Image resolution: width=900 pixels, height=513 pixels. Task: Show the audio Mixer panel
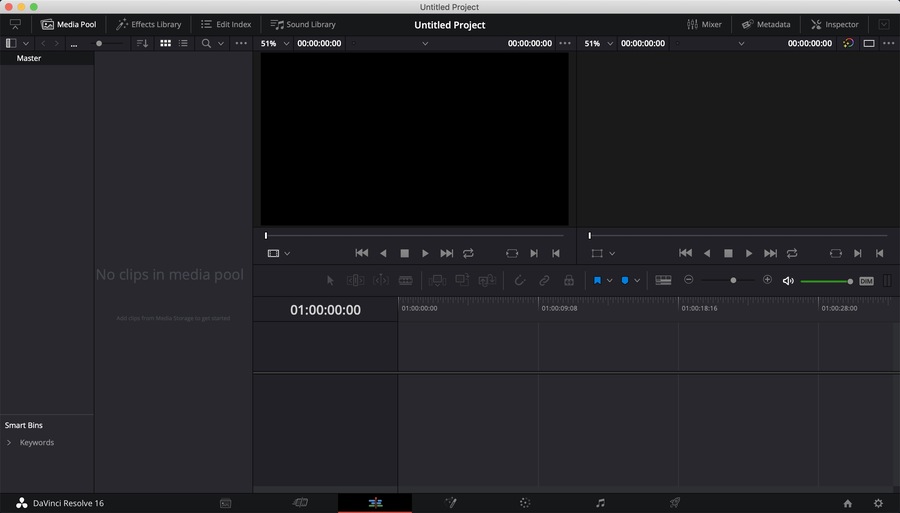[x=704, y=25]
